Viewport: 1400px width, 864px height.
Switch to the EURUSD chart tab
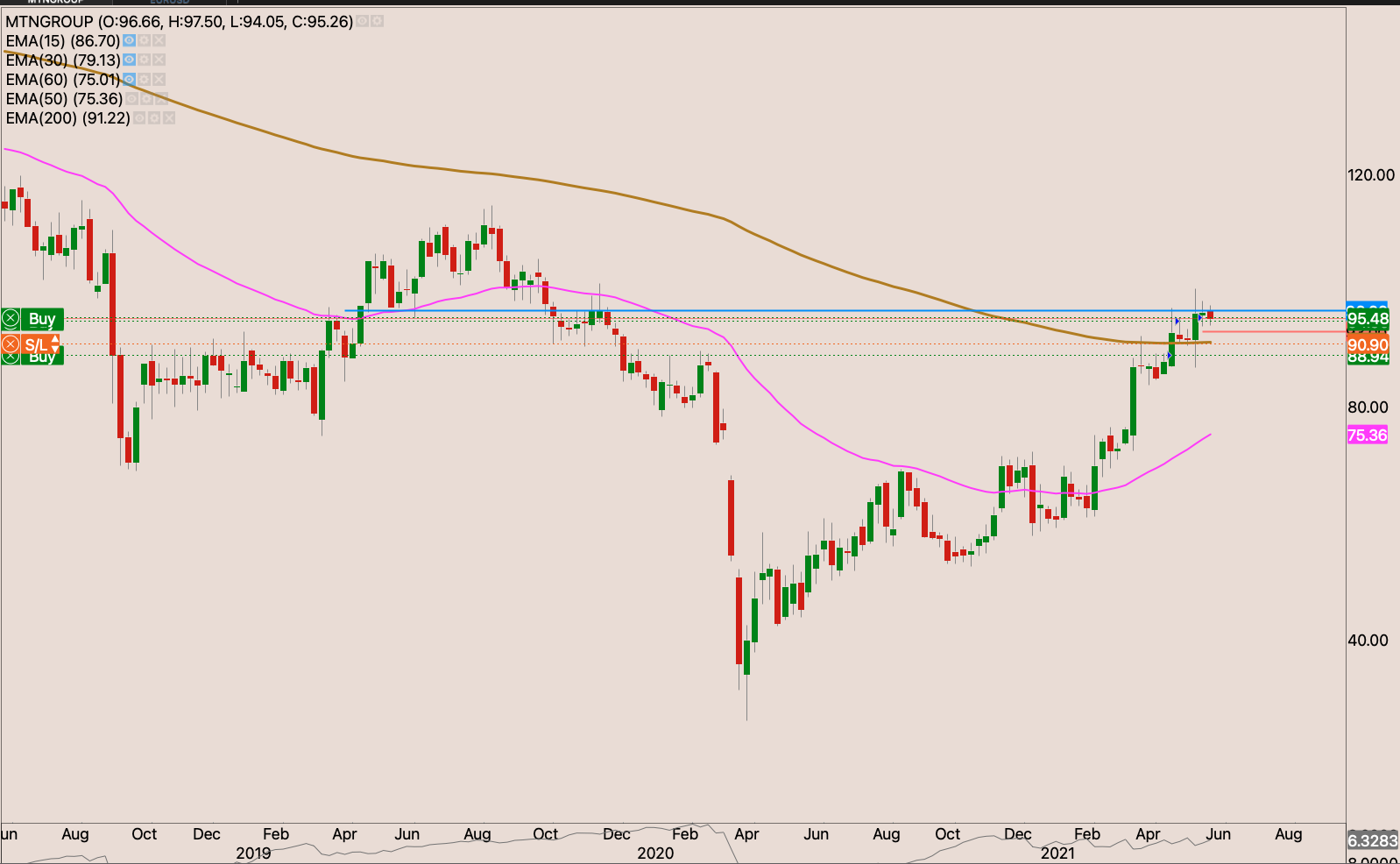pos(169,3)
